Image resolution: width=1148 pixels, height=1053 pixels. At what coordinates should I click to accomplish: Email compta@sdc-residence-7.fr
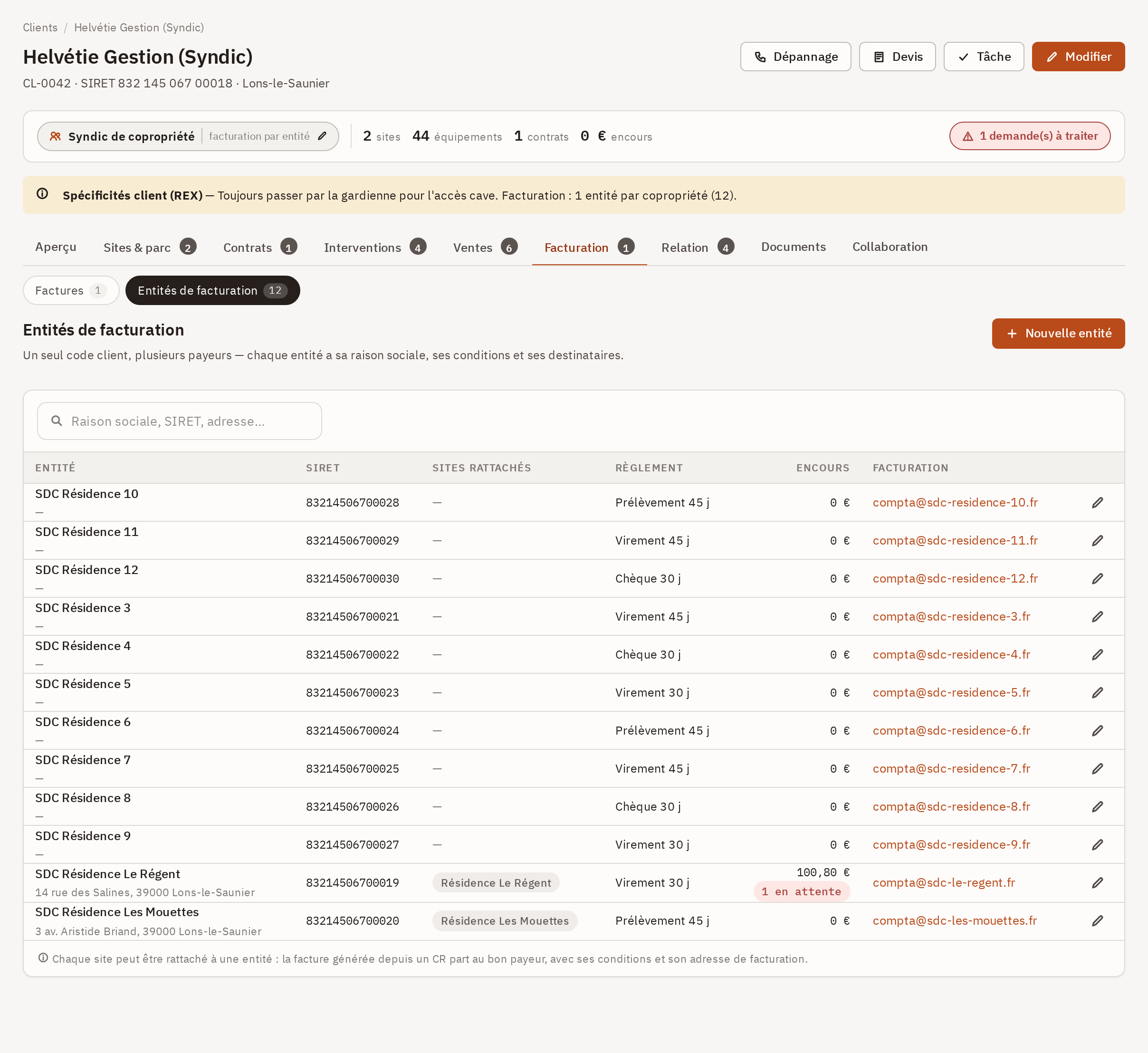(x=951, y=769)
